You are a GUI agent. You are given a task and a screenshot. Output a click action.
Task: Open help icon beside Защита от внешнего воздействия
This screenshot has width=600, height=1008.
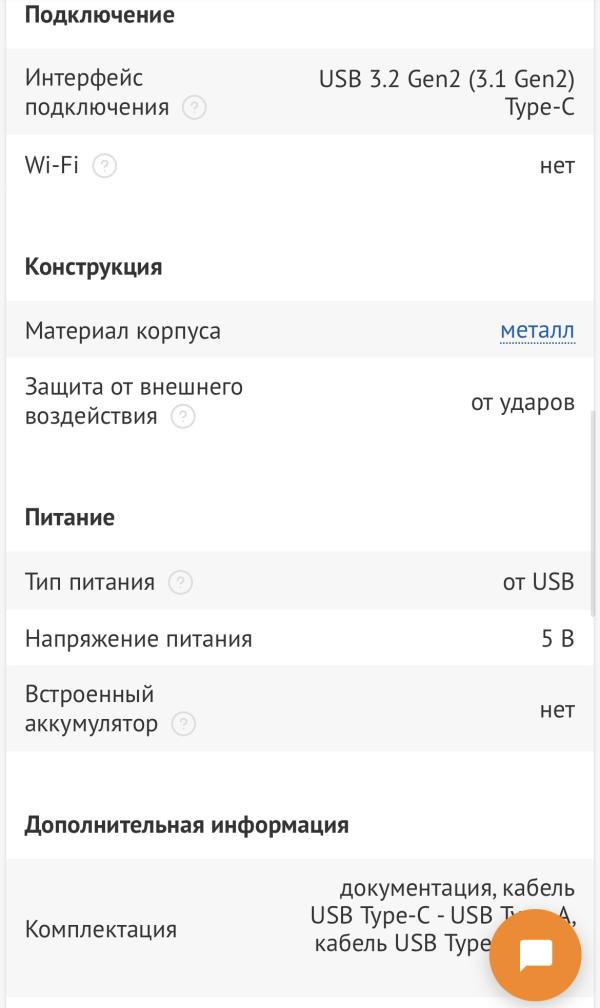183,417
